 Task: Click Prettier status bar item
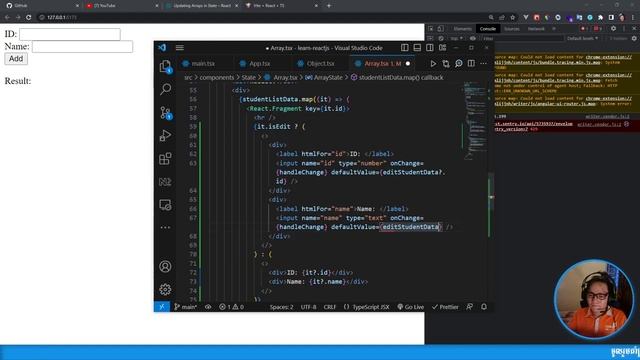coord(445,307)
